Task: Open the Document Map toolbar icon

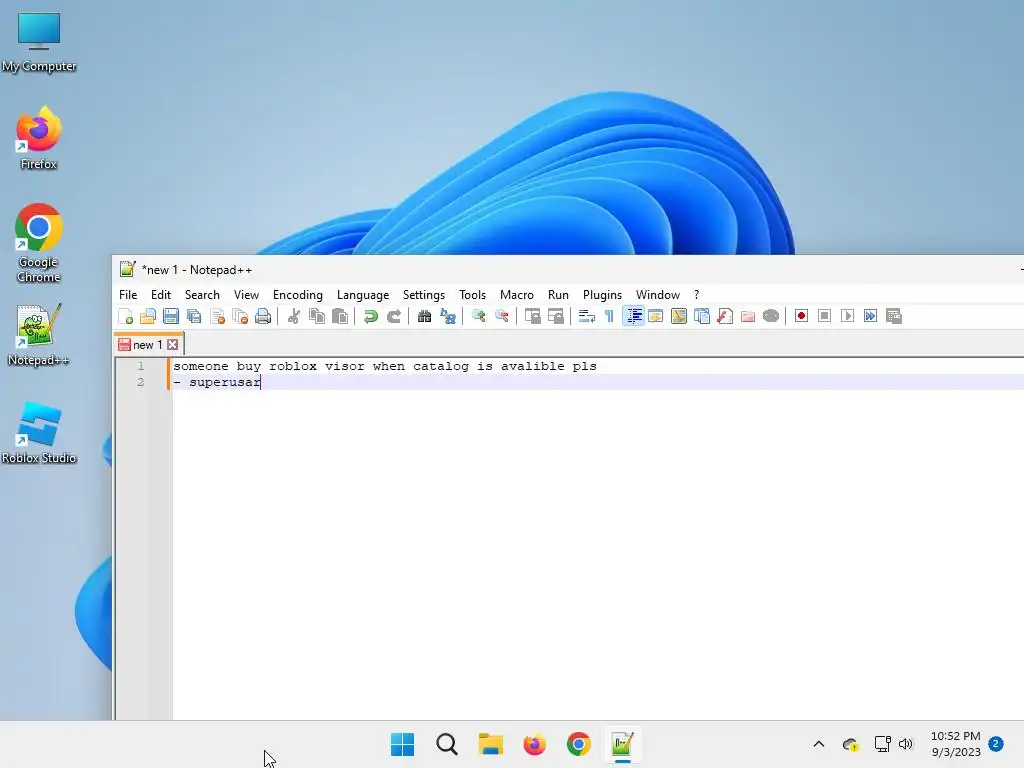Action: click(x=679, y=317)
